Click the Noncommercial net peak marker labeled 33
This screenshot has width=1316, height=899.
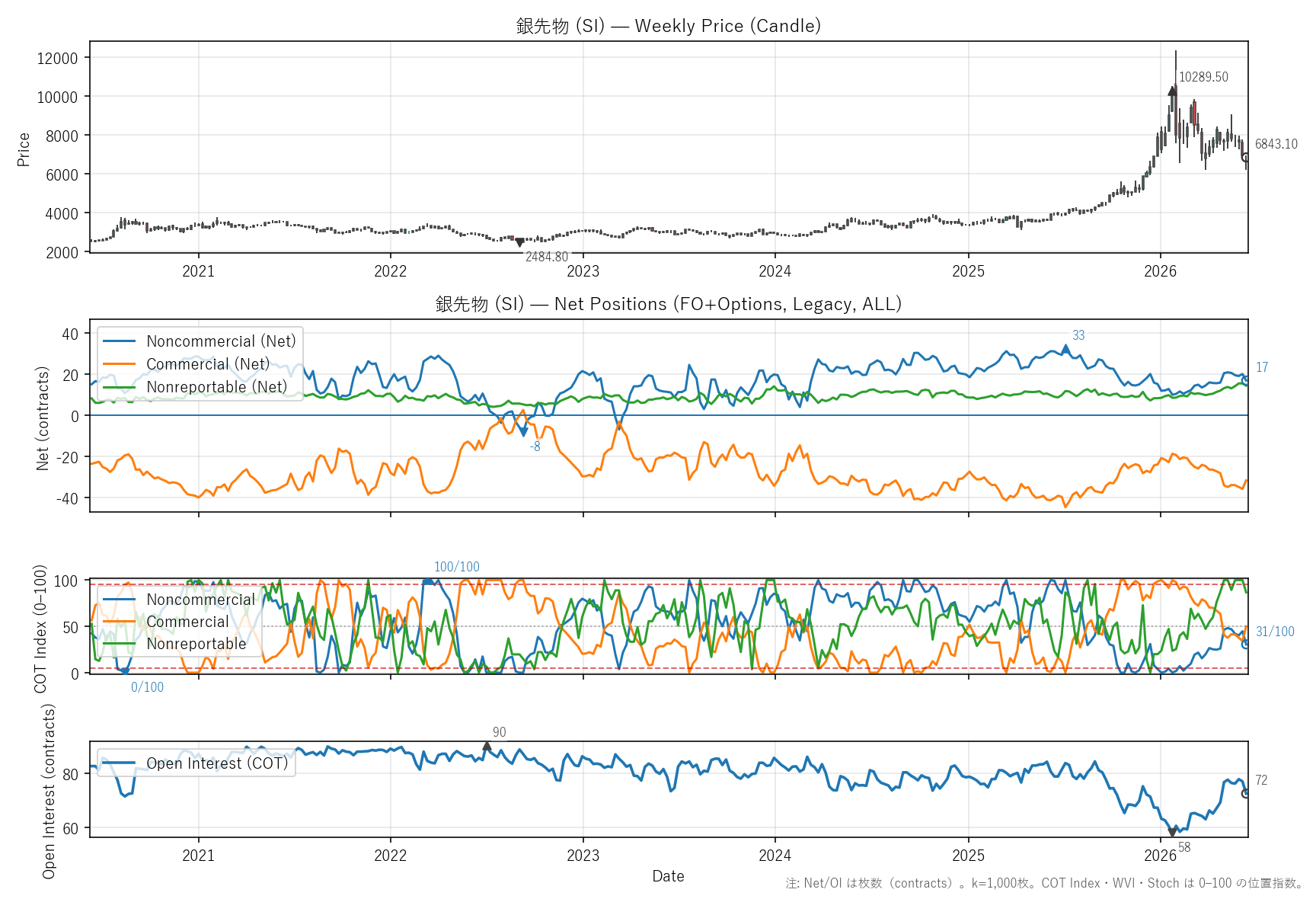coord(1066,348)
